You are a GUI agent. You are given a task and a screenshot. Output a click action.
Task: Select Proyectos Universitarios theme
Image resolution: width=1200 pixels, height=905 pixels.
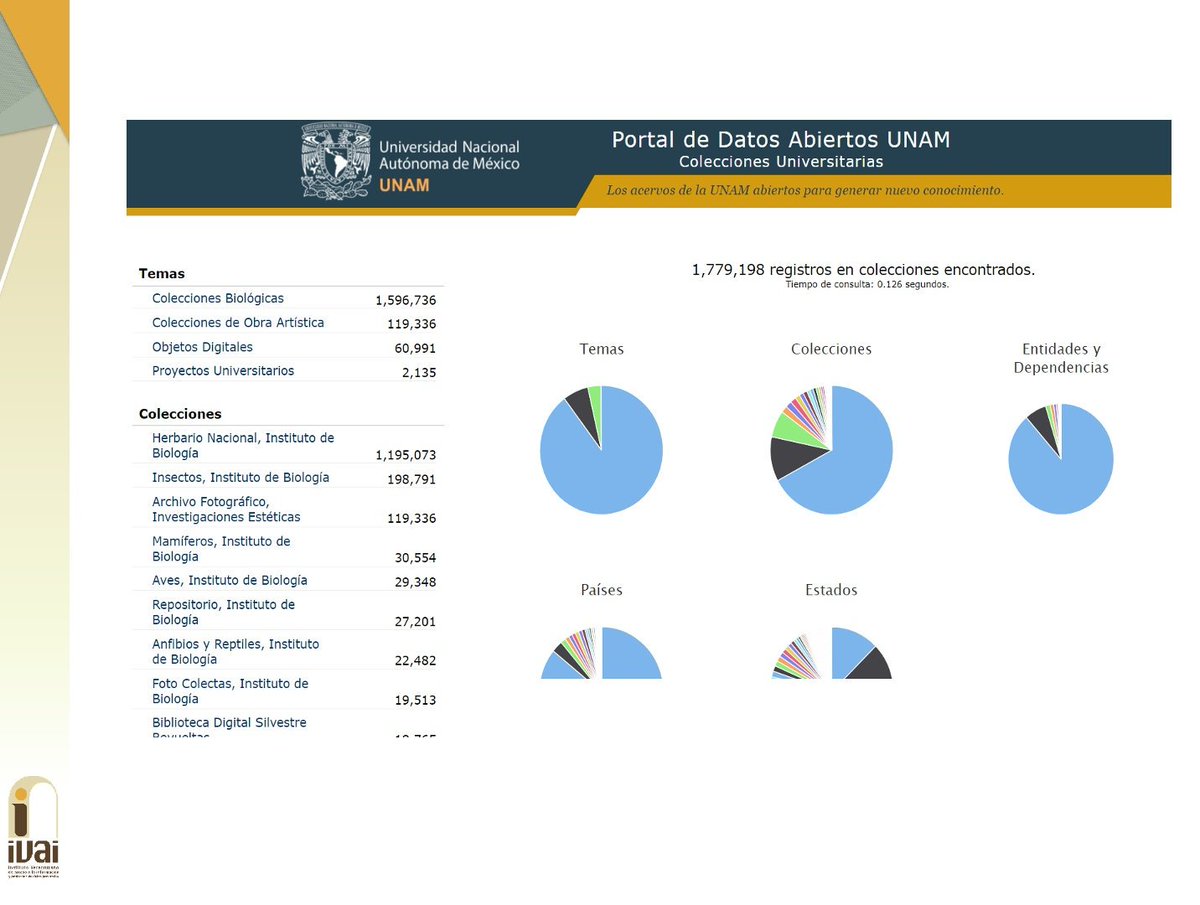pos(223,371)
